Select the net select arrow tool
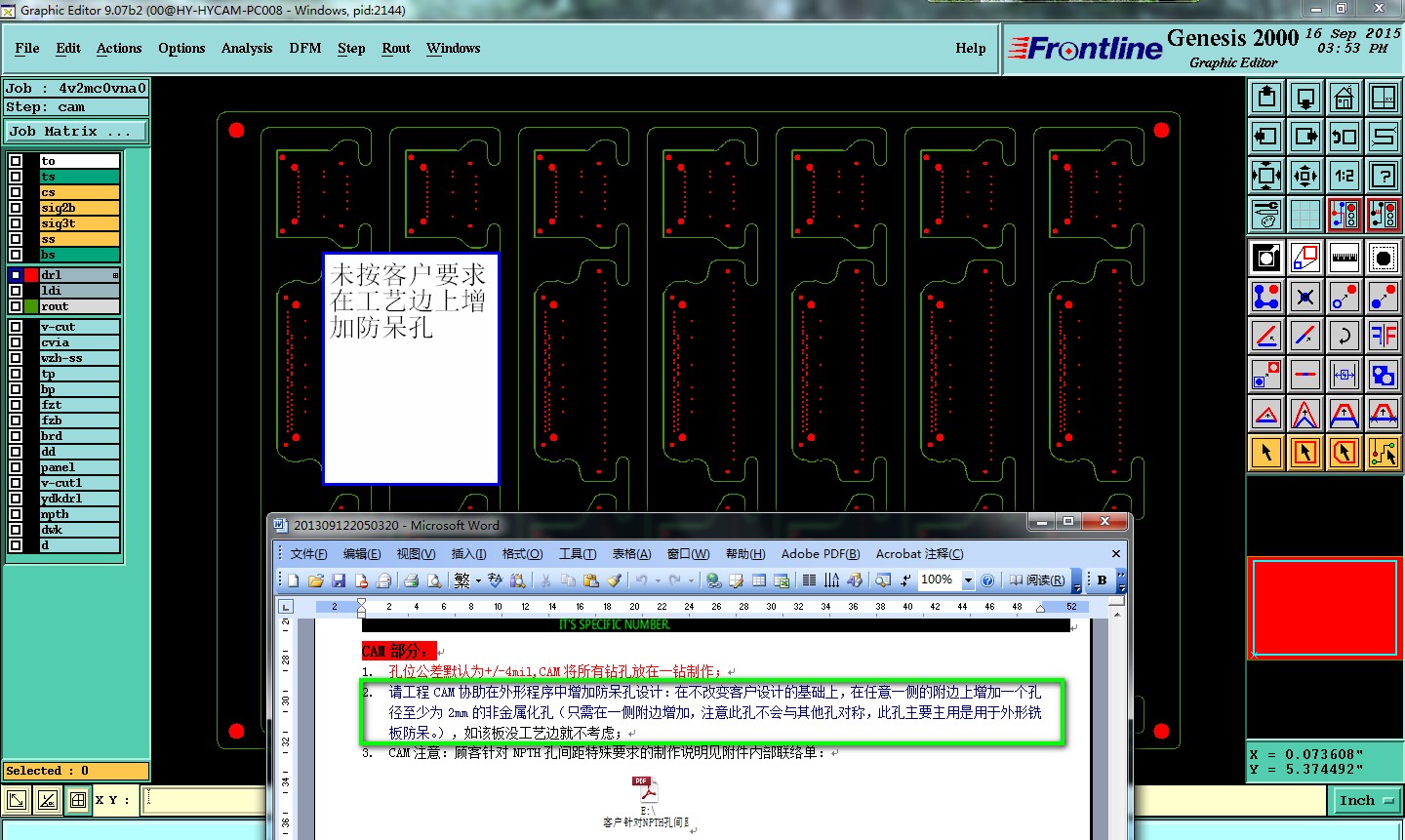The height and width of the screenshot is (840, 1405). tap(1384, 453)
